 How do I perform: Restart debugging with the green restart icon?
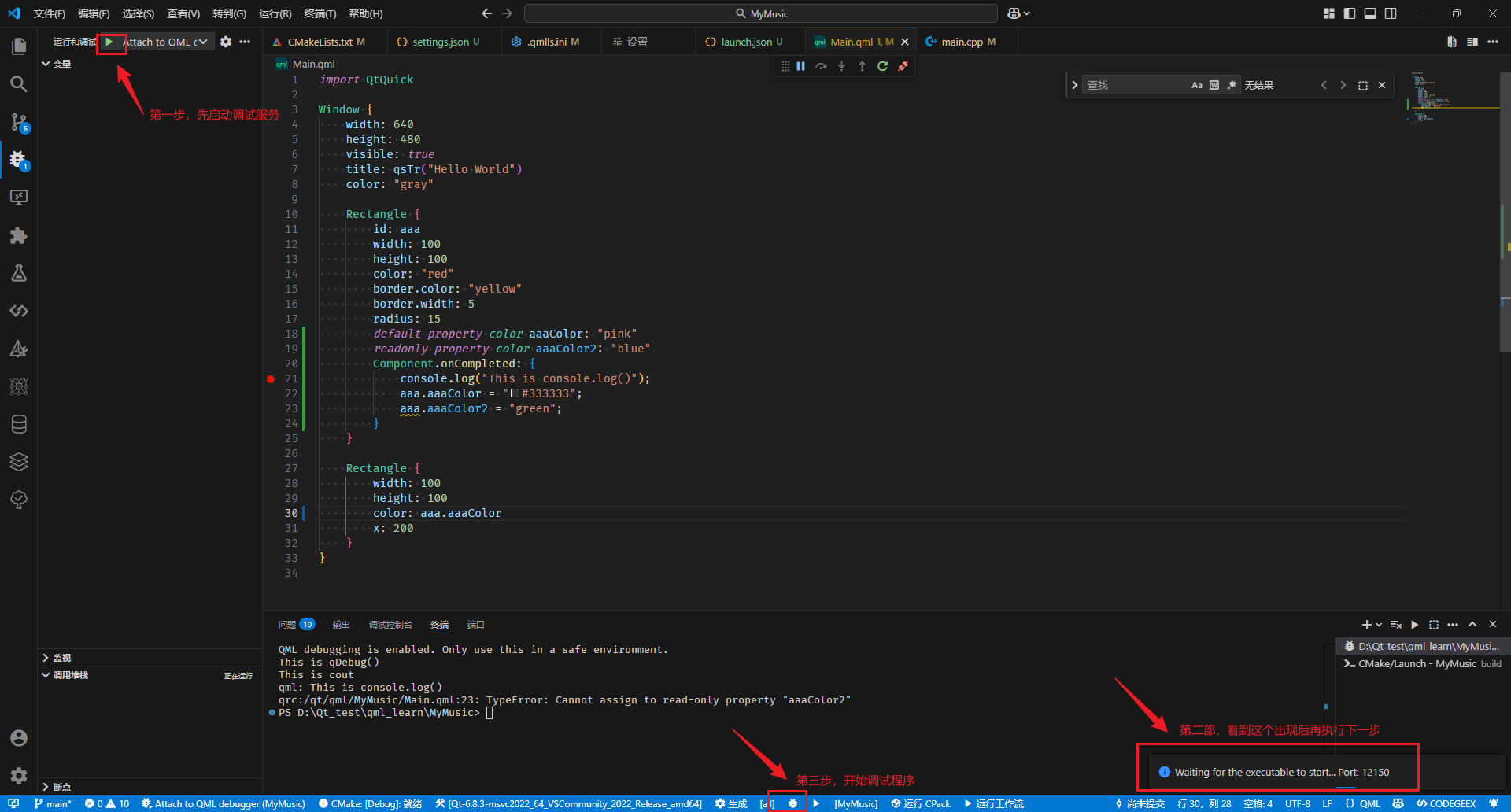(882, 66)
